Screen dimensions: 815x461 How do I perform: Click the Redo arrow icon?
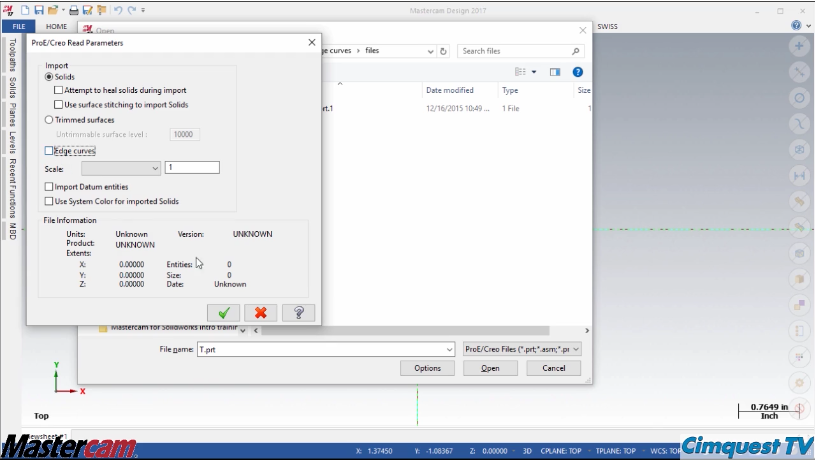tap(132, 10)
